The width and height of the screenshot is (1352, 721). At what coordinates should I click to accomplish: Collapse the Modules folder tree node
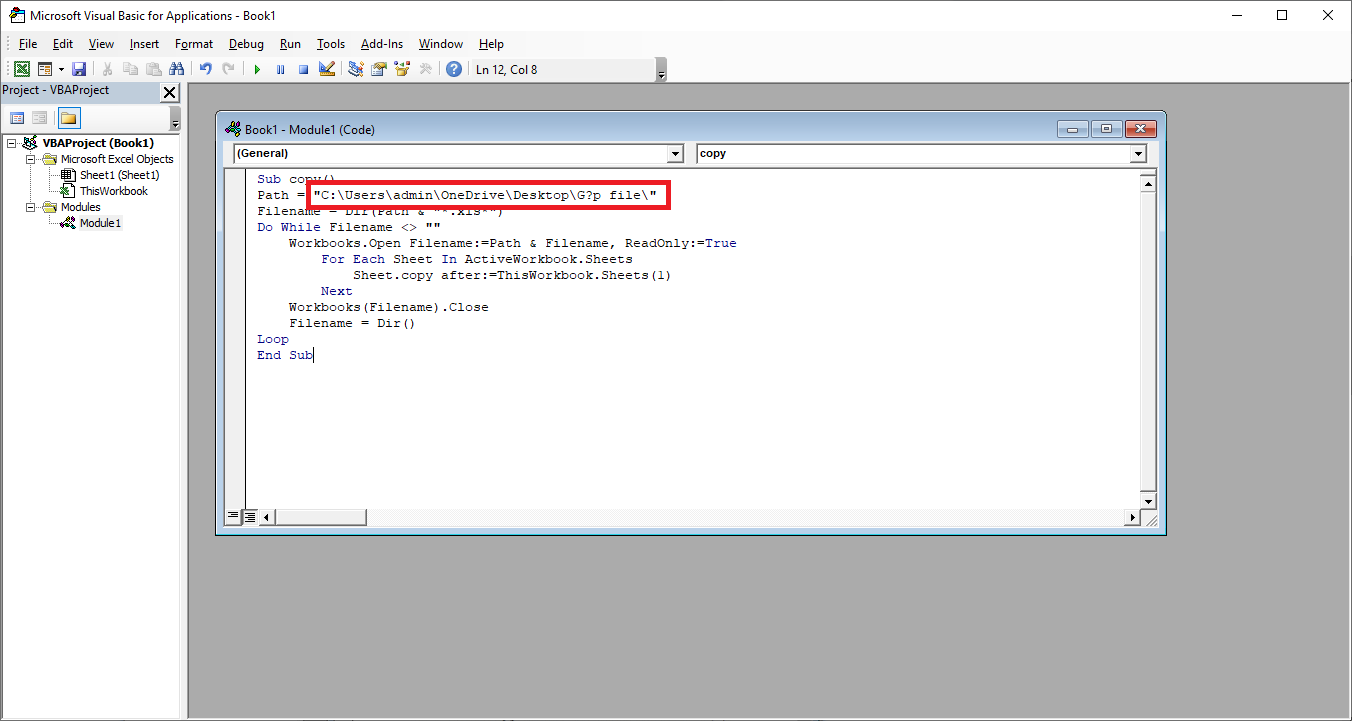point(31,207)
